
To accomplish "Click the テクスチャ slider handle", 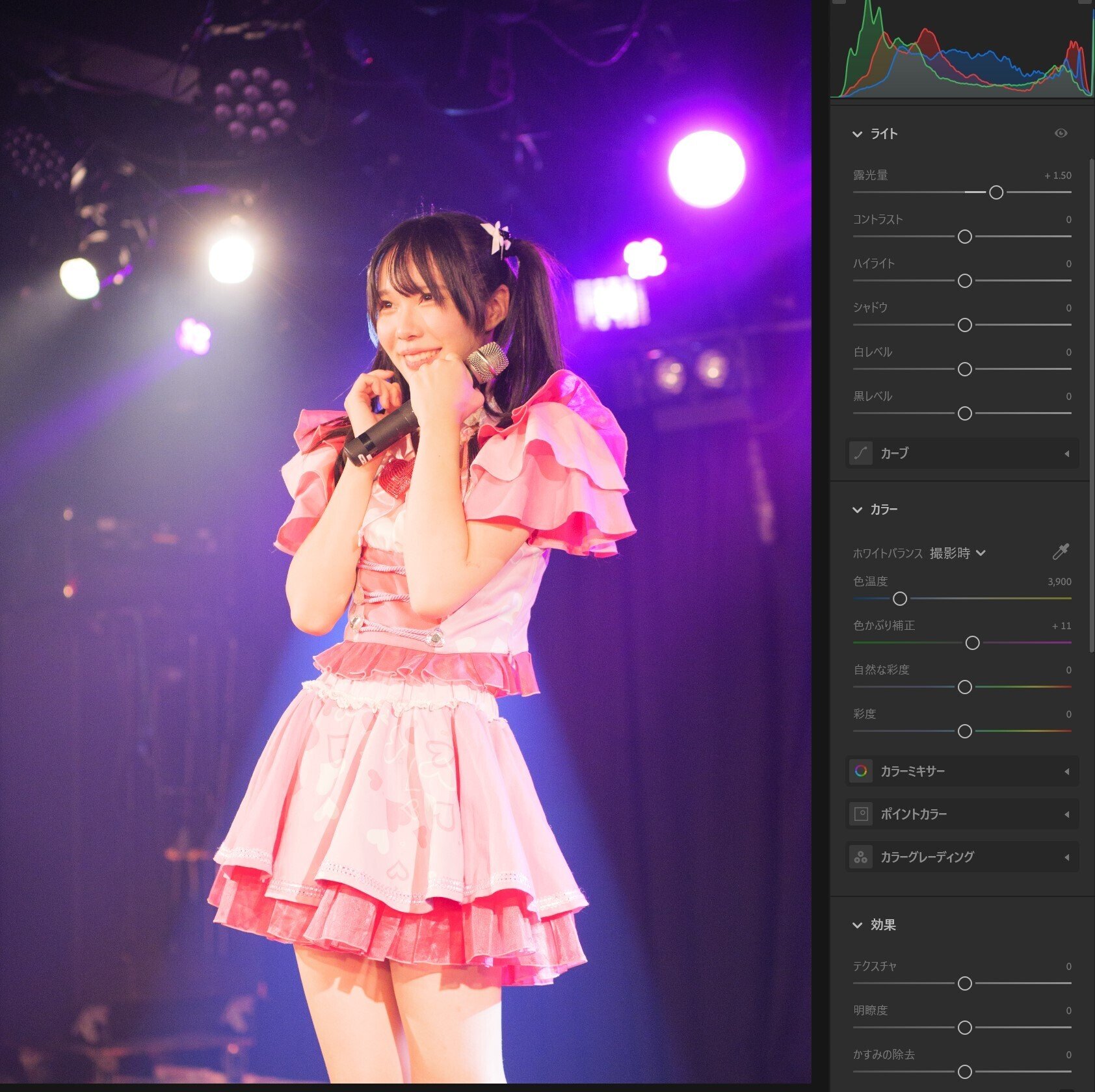I will pyautogui.click(x=965, y=983).
